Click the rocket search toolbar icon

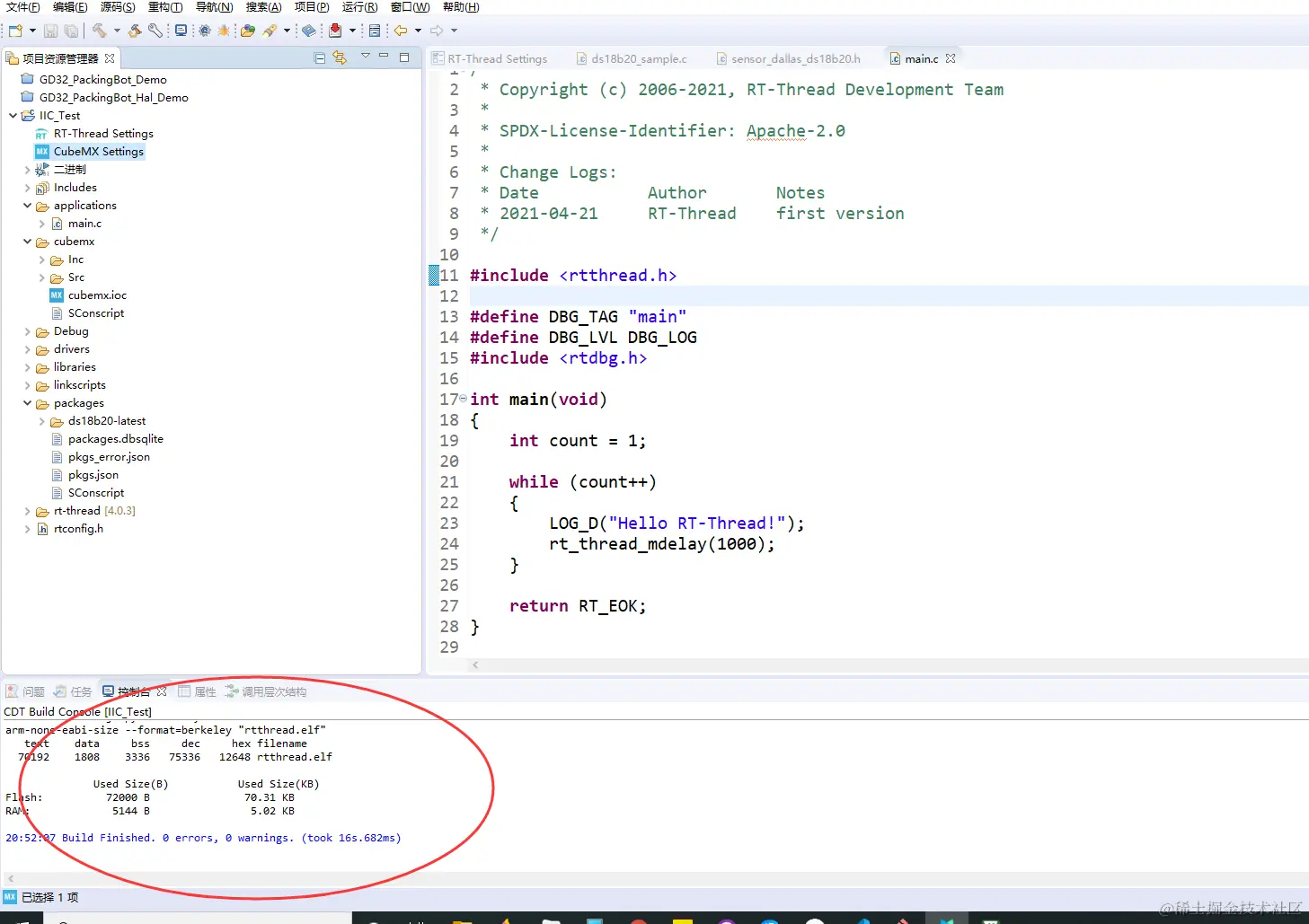coord(270,31)
